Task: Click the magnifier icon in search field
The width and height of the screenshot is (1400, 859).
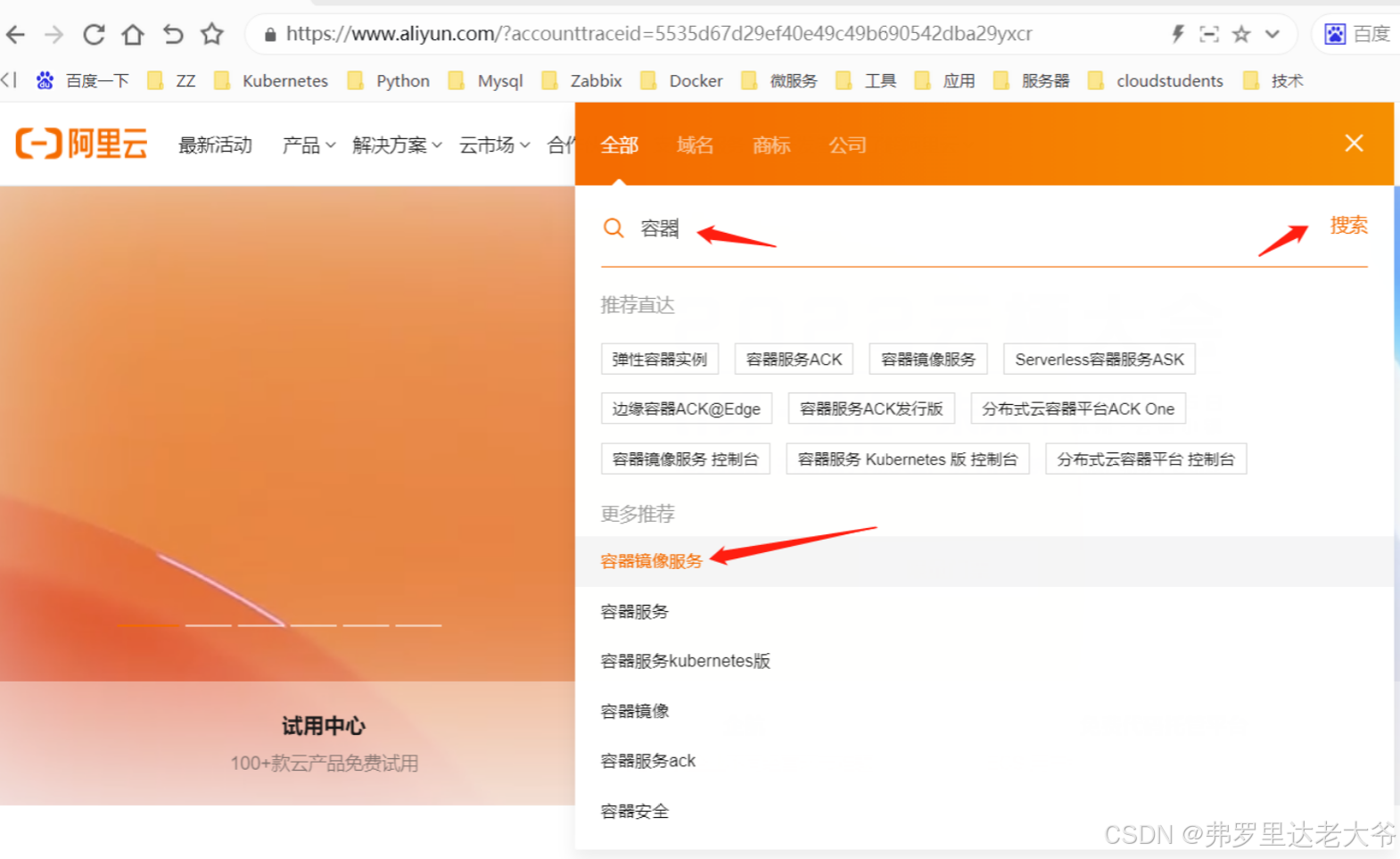Action: pyautogui.click(x=614, y=228)
